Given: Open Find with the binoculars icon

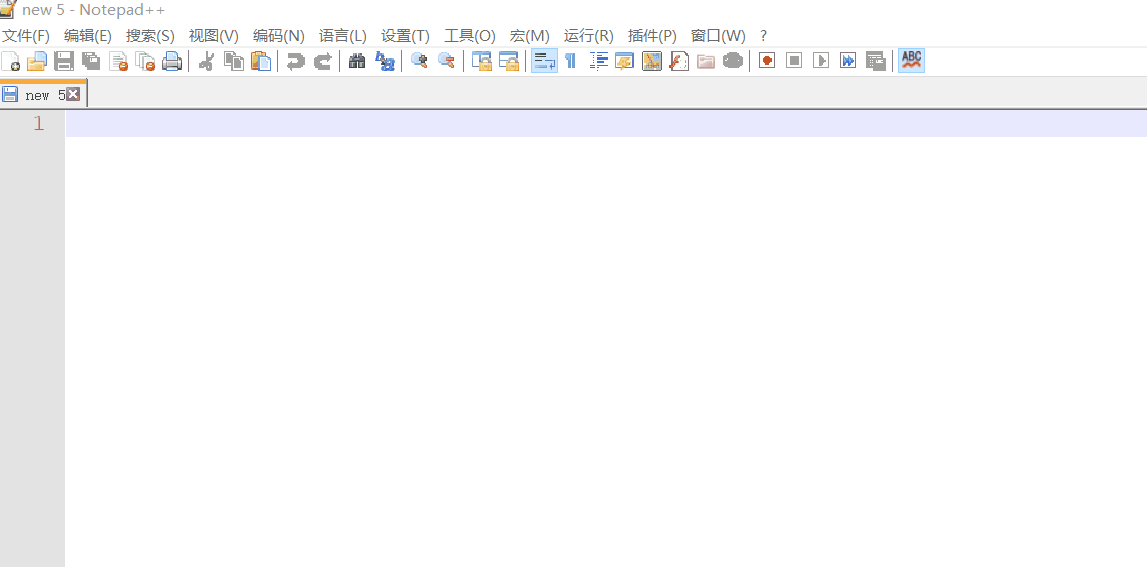Looking at the screenshot, I should click(x=357, y=61).
